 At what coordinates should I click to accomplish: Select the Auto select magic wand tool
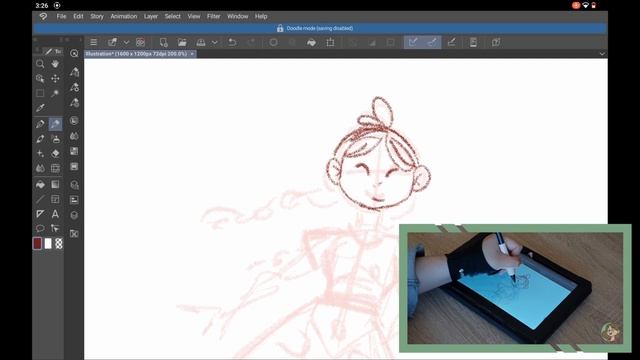(55, 93)
